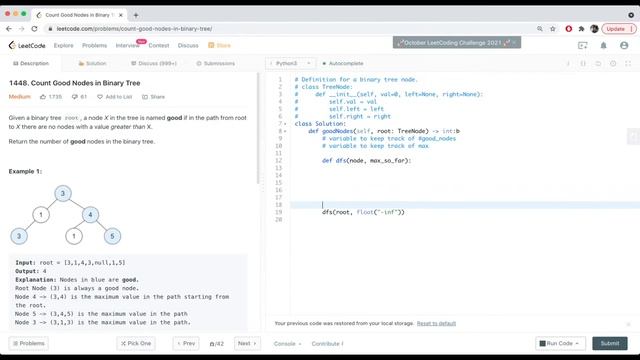
Task: Click the editor info icon
Action: [x=568, y=64]
